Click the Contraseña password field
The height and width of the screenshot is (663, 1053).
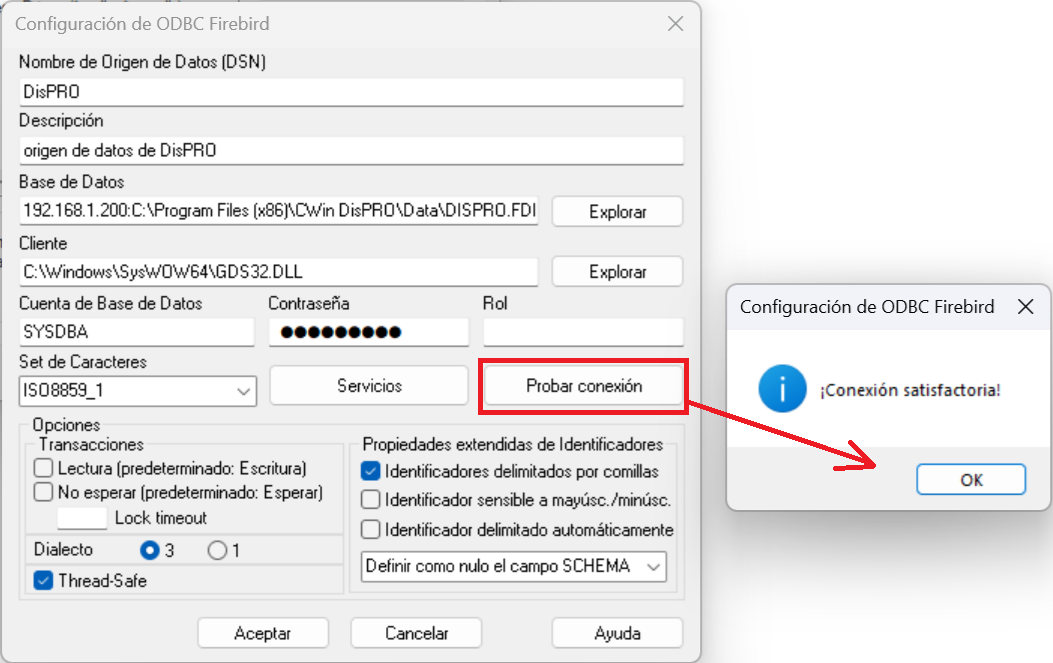click(x=367, y=331)
